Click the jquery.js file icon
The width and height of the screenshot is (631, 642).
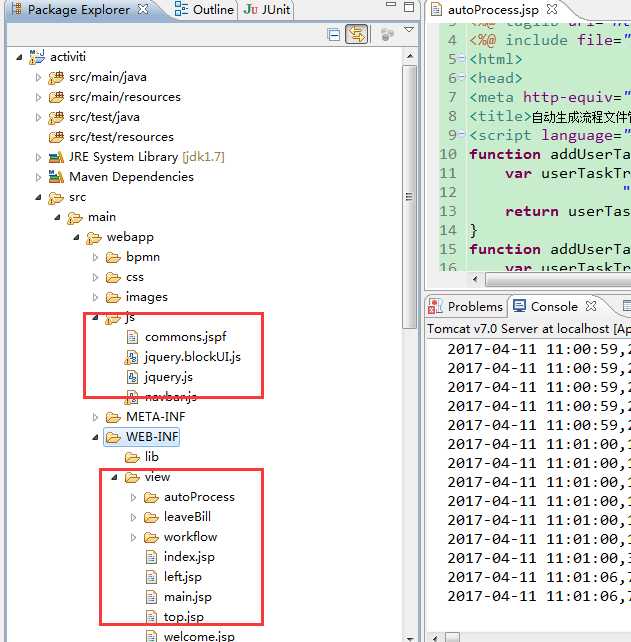[x=132, y=377]
